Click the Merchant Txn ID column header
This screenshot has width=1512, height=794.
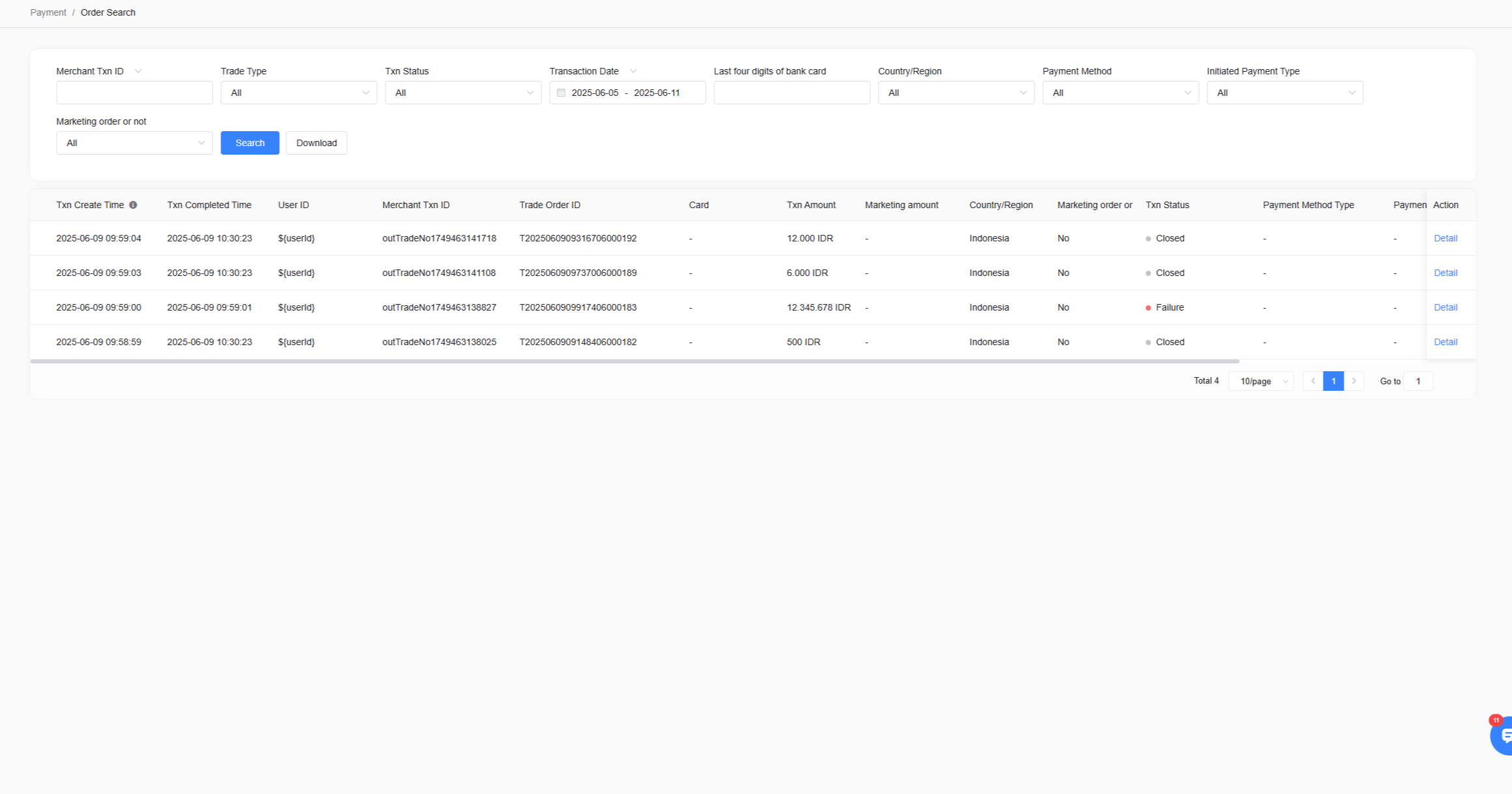[416, 205]
